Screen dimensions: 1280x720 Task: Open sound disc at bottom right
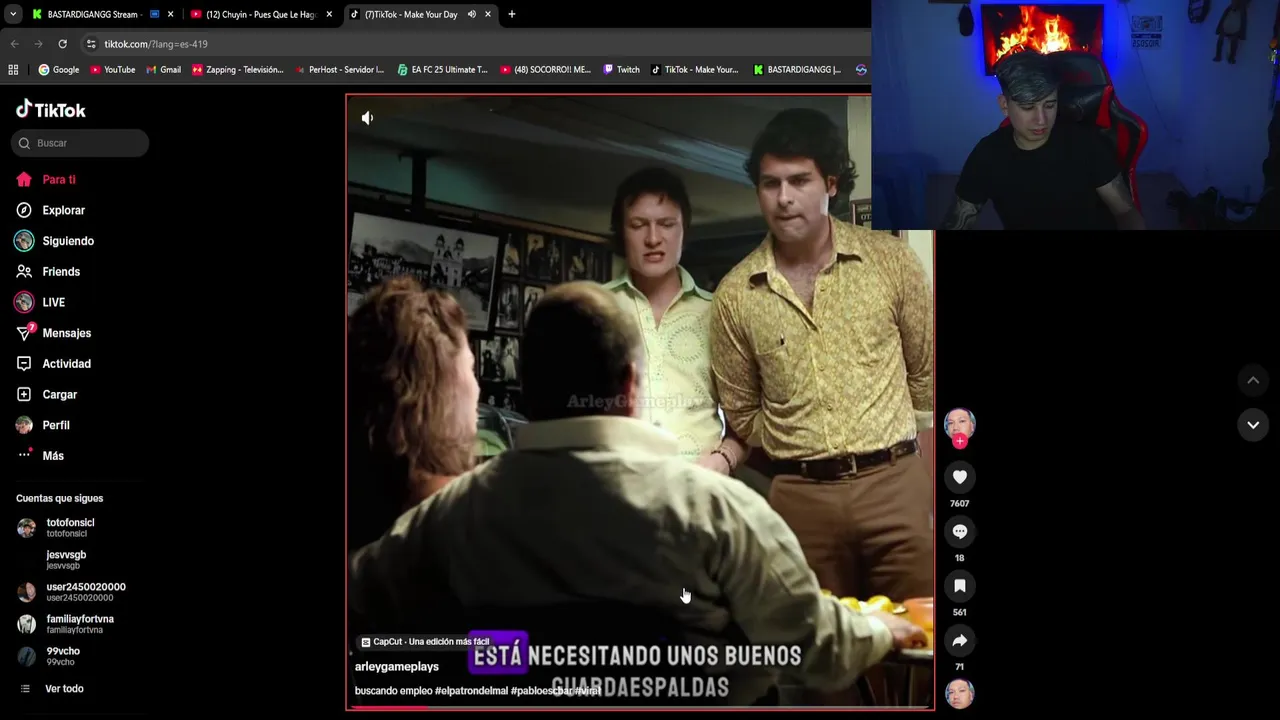pos(959,693)
